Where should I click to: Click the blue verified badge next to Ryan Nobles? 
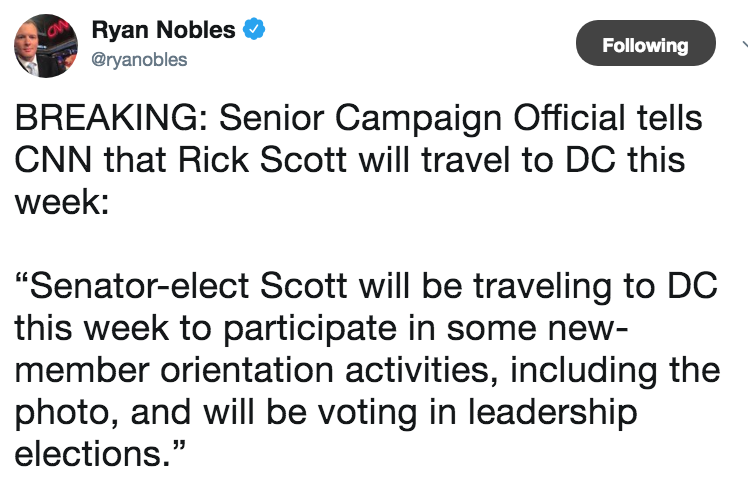coord(254,29)
